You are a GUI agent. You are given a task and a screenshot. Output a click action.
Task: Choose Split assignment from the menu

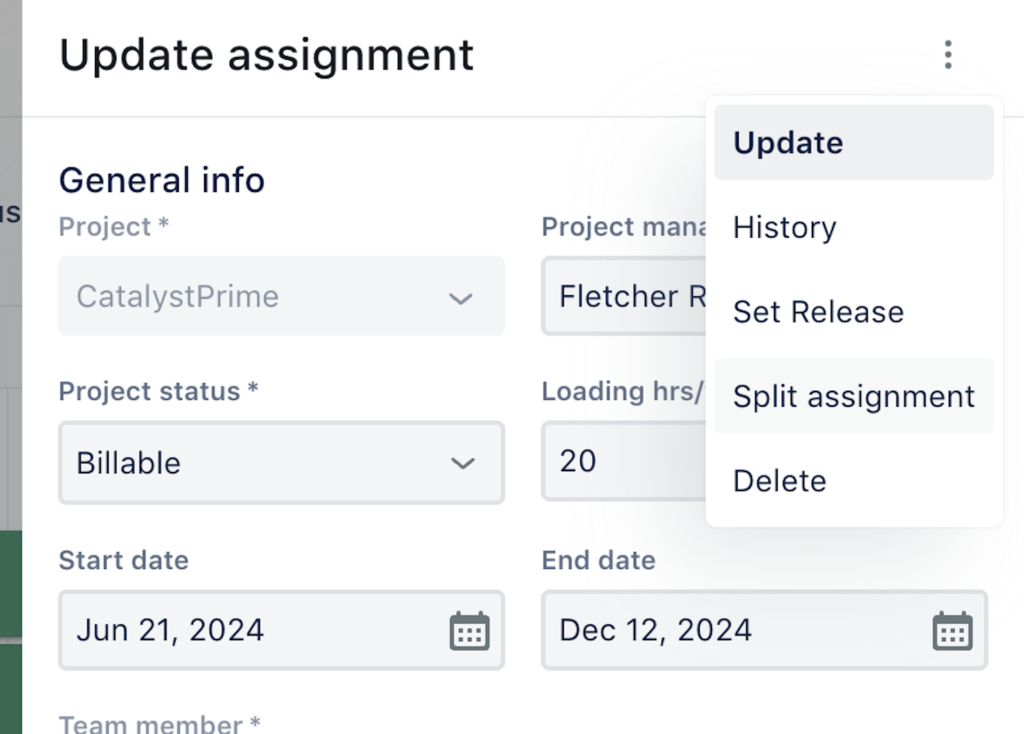[x=854, y=396]
